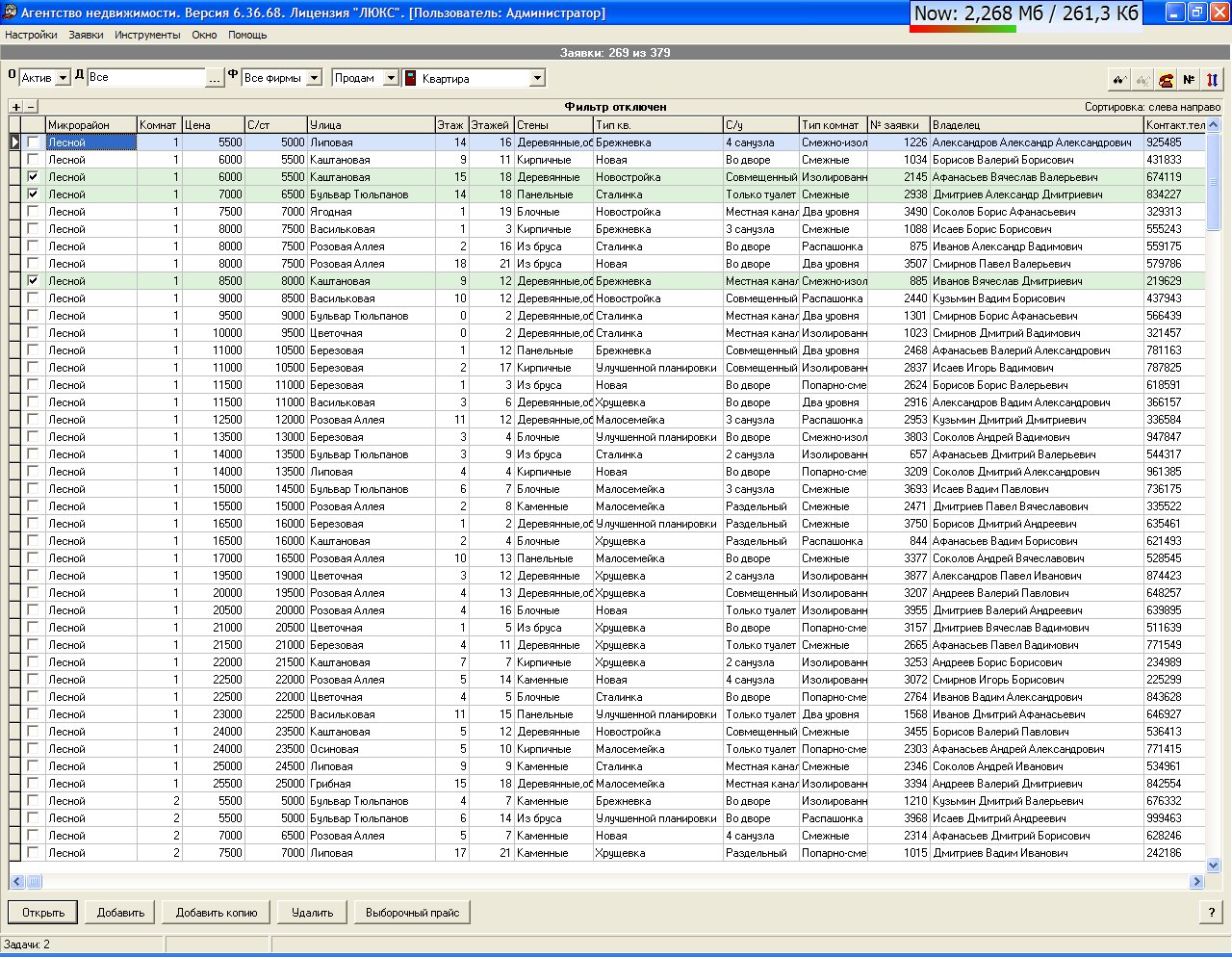
Task: Click the Этаж column header
Action: [x=451, y=125]
